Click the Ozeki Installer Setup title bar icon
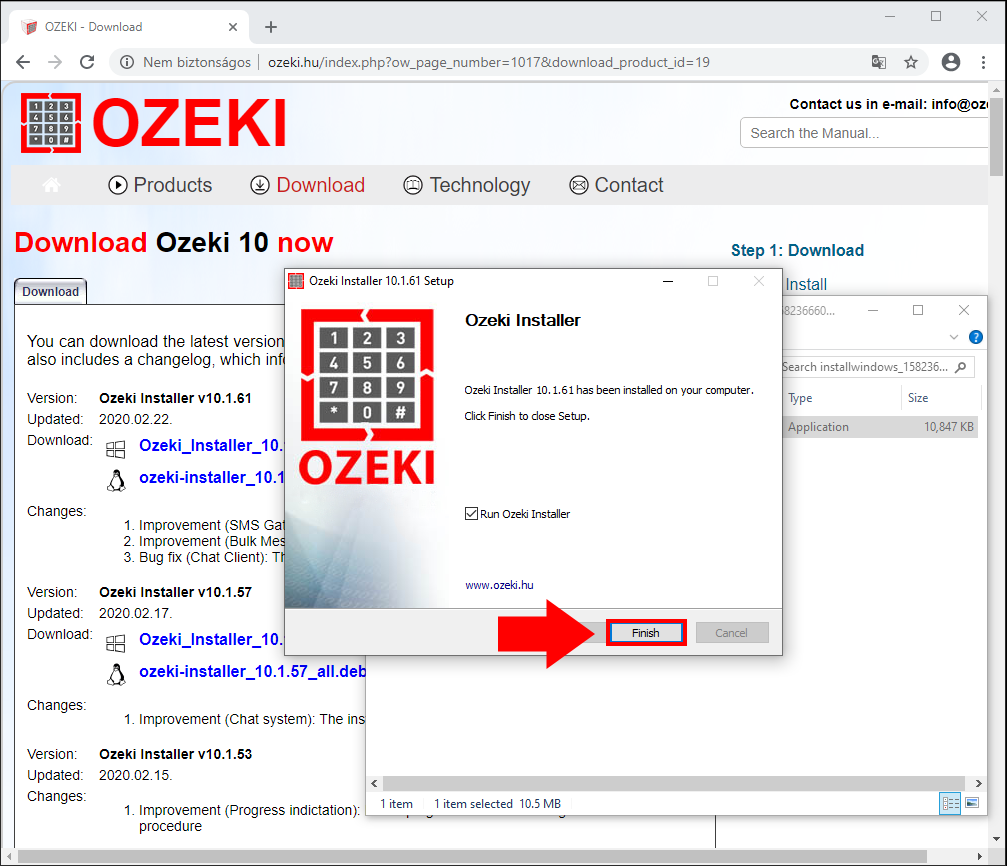1007x866 pixels. [296, 281]
